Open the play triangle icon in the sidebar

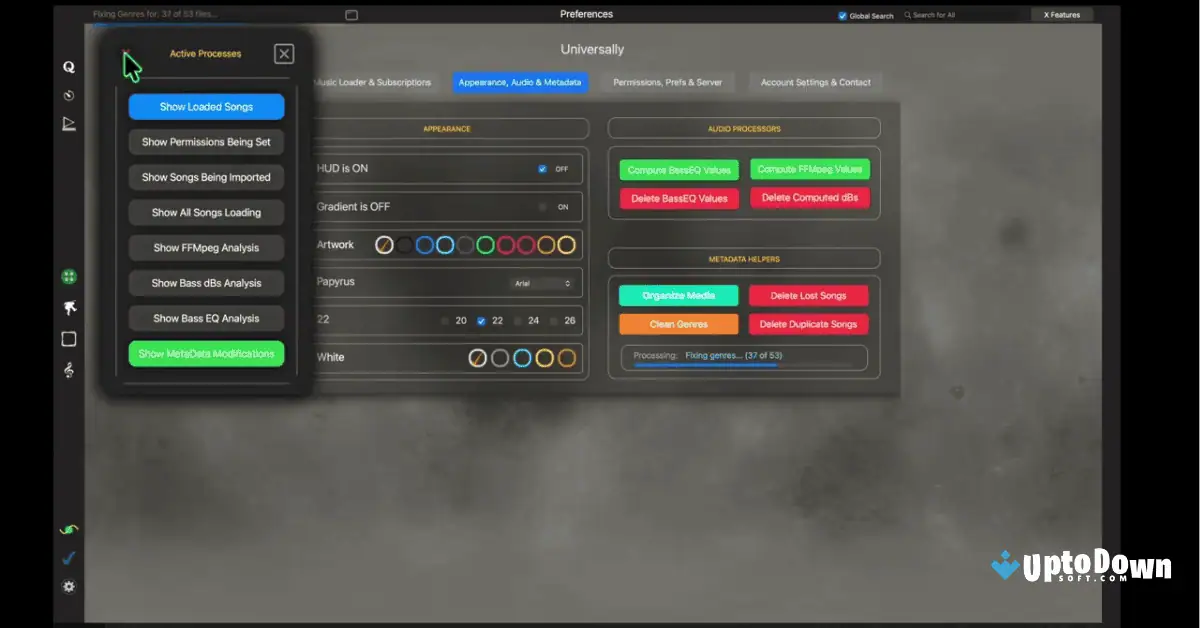pyautogui.click(x=68, y=123)
